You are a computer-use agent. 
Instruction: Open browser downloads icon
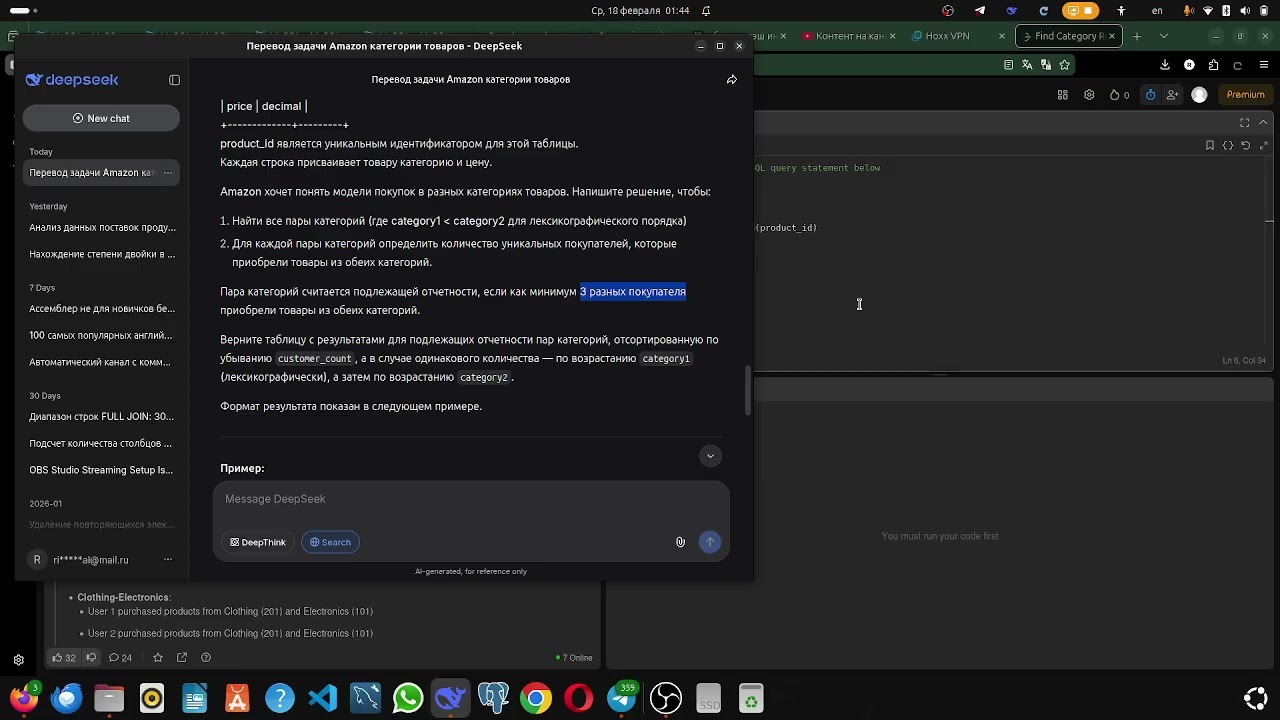1165,65
